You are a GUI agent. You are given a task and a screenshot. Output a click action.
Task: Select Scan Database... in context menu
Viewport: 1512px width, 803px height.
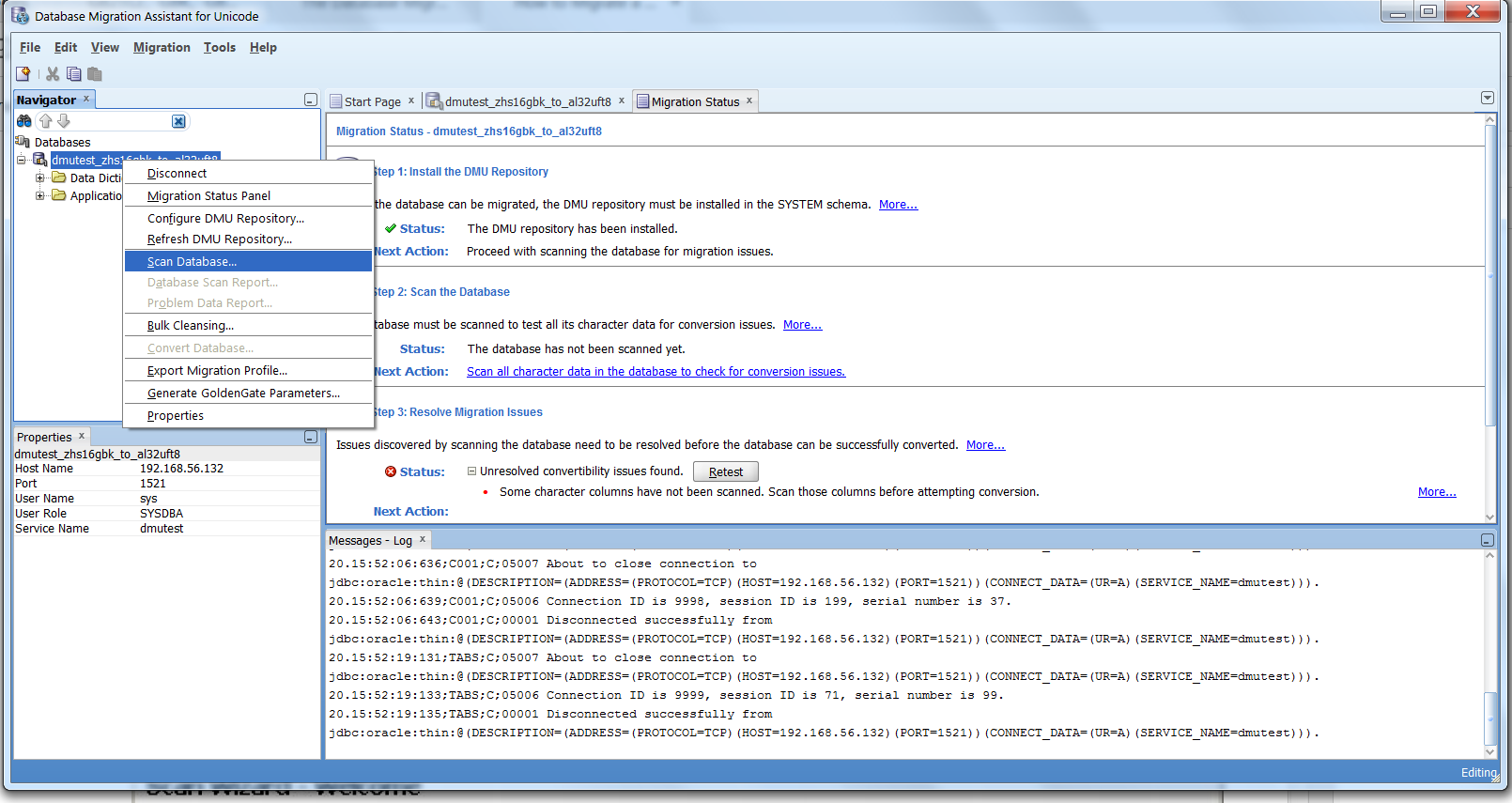(249, 261)
